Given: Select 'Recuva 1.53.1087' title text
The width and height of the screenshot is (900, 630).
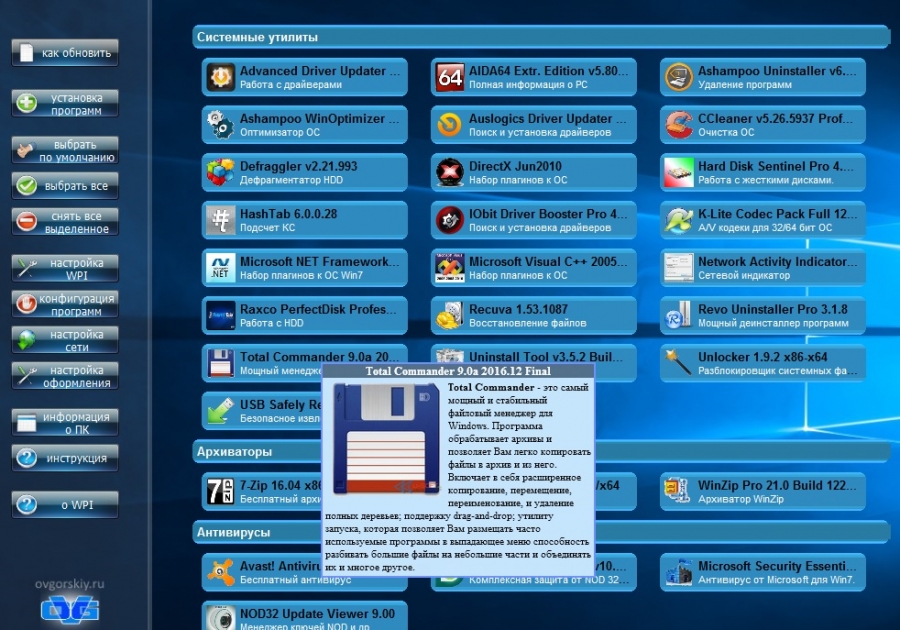Looking at the screenshot, I should 518,309.
